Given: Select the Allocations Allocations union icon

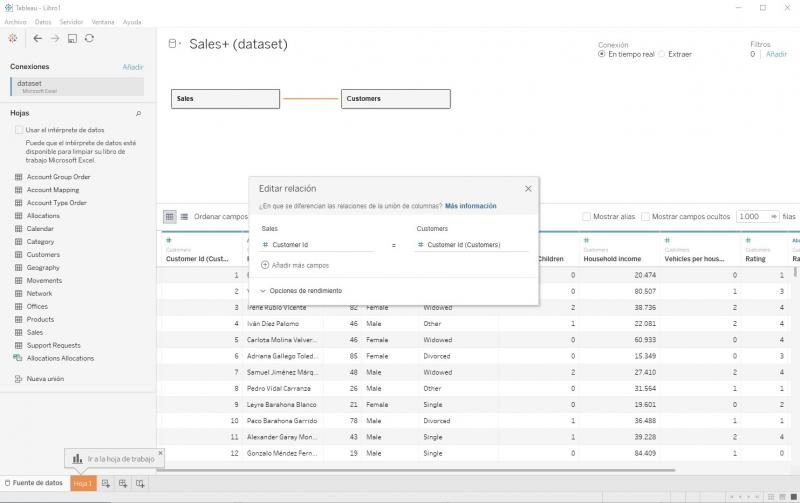Looking at the screenshot, I should [18, 358].
